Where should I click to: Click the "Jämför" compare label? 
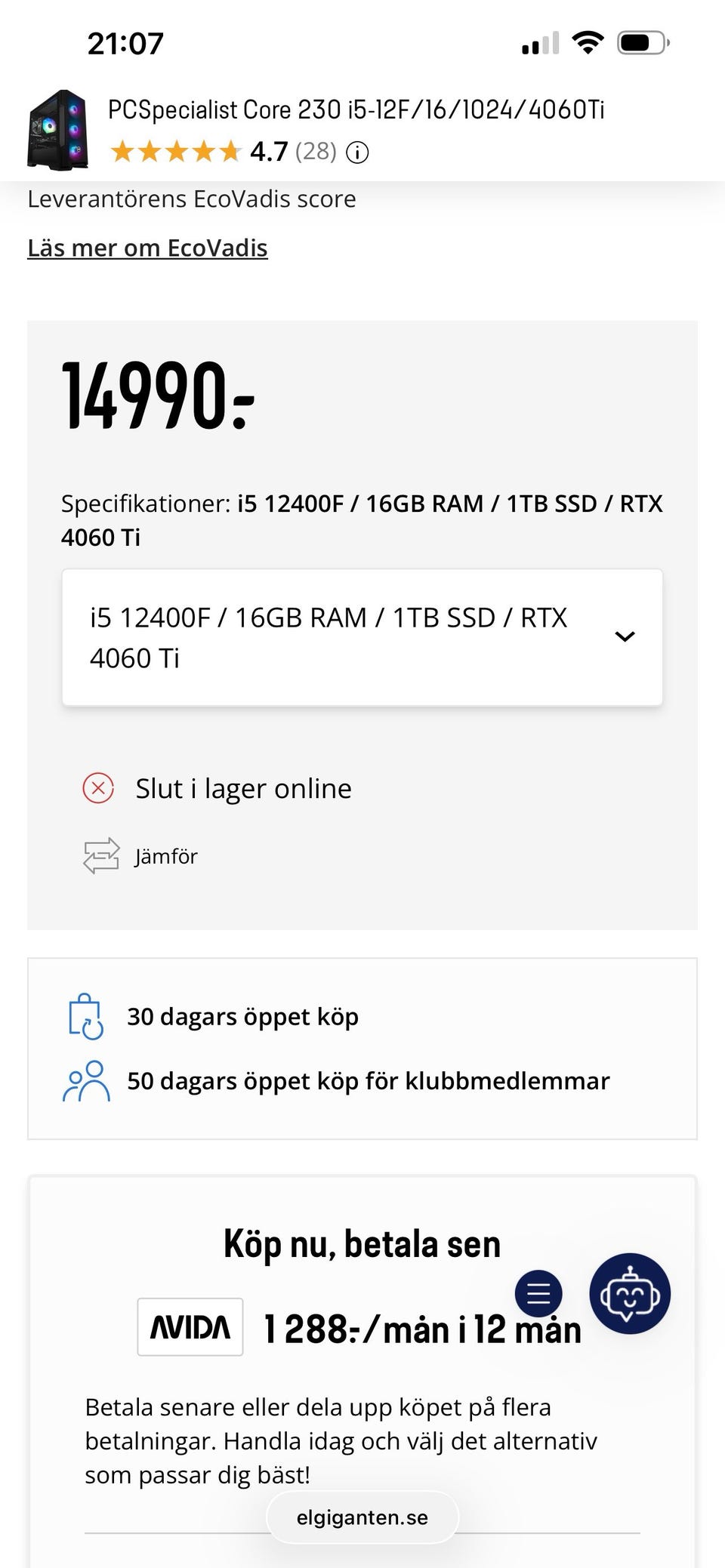(166, 856)
